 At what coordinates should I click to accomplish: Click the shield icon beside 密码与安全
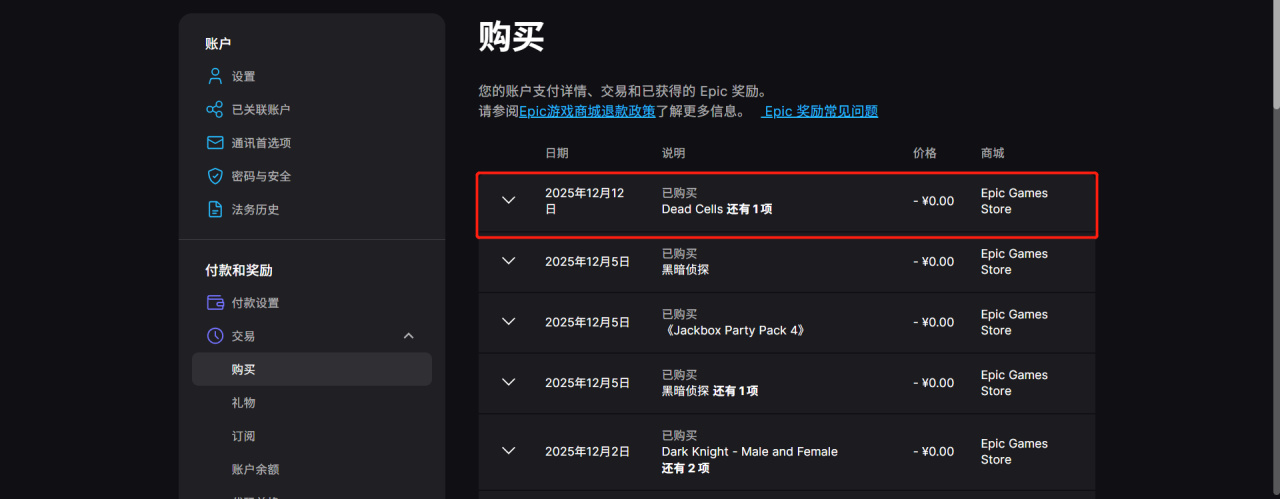[214, 176]
